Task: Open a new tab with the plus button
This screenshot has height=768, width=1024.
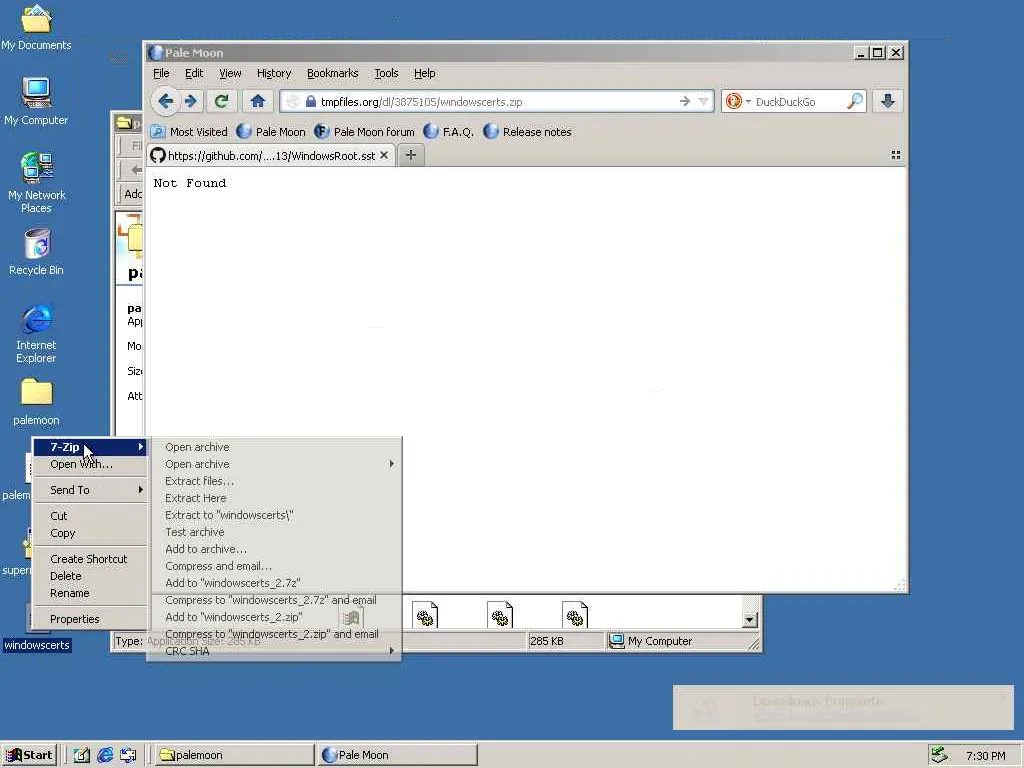Action: coord(411,155)
